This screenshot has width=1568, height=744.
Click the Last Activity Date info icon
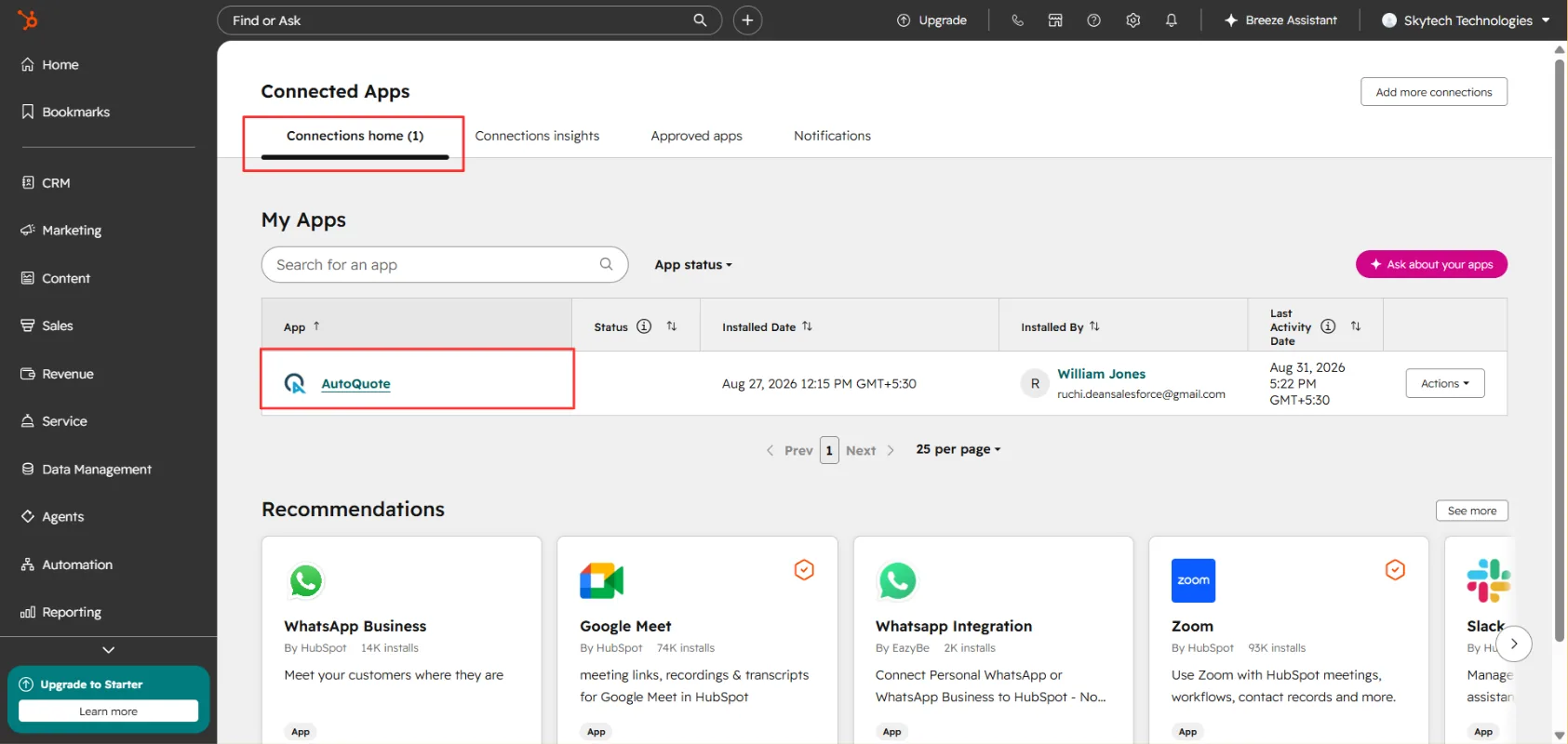point(1328,326)
